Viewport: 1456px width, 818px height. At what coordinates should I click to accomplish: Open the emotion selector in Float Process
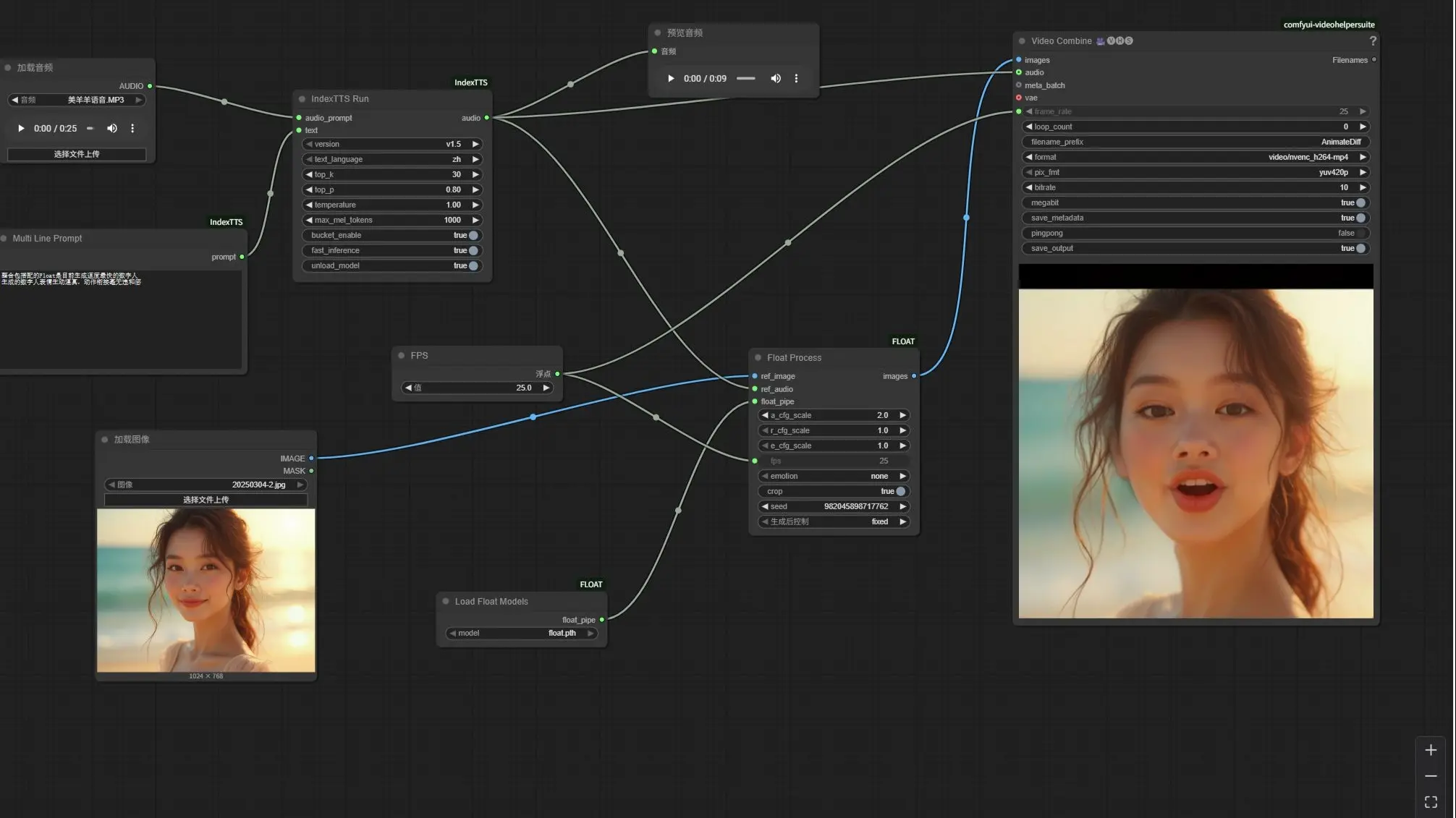pyautogui.click(x=832, y=477)
